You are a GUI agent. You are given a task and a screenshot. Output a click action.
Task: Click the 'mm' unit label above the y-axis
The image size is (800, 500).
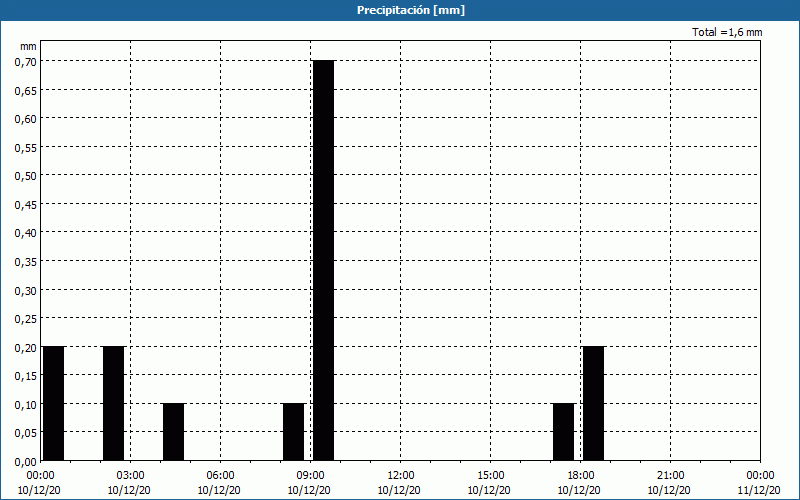pyautogui.click(x=29, y=46)
